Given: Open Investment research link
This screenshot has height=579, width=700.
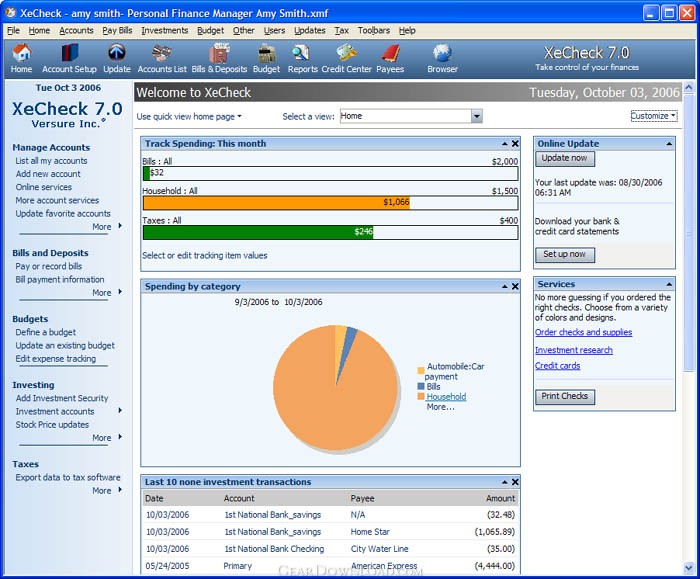Looking at the screenshot, I should click(x=574, y=350).
